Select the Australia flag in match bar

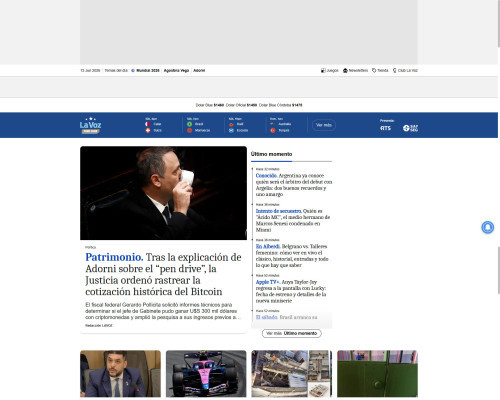tap(273, 124)
